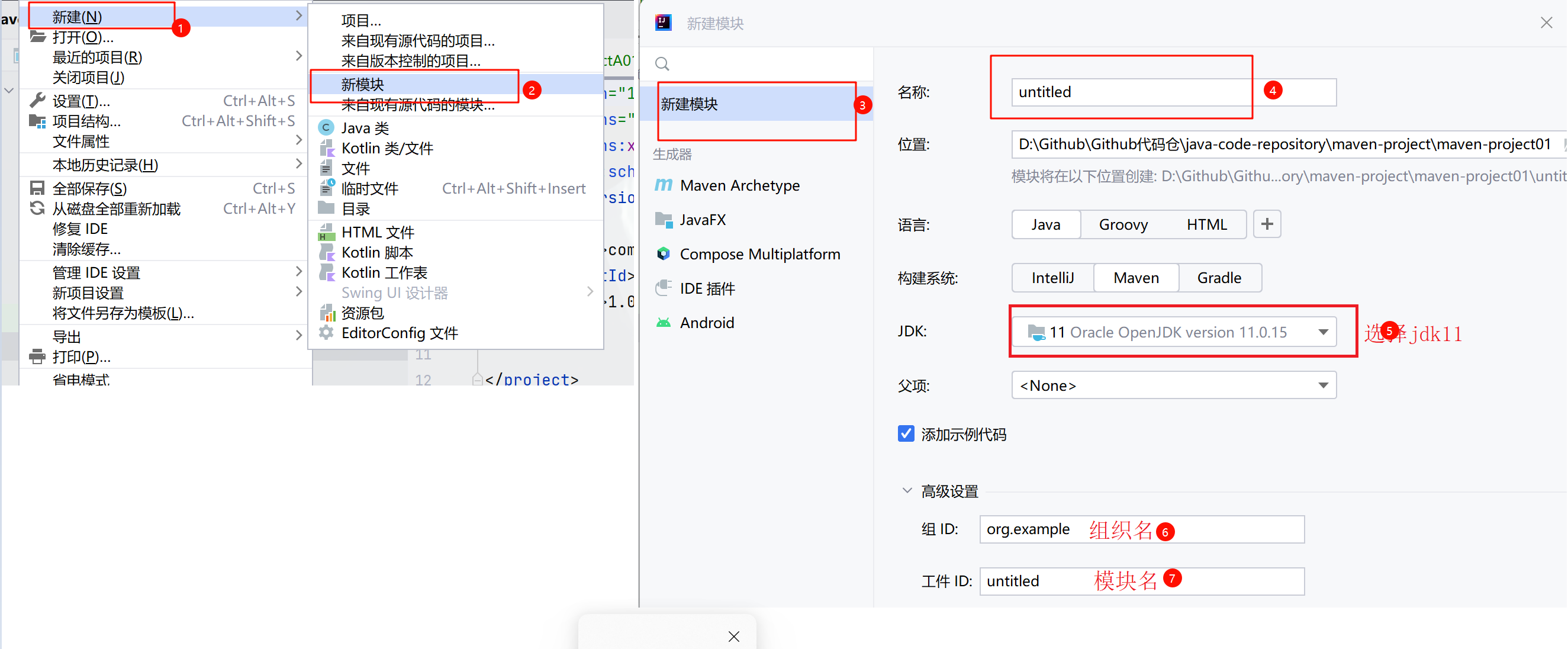Select the IDE 插件 plugin icon
This screenshot has width=1568, height=649.
(663, 288)
